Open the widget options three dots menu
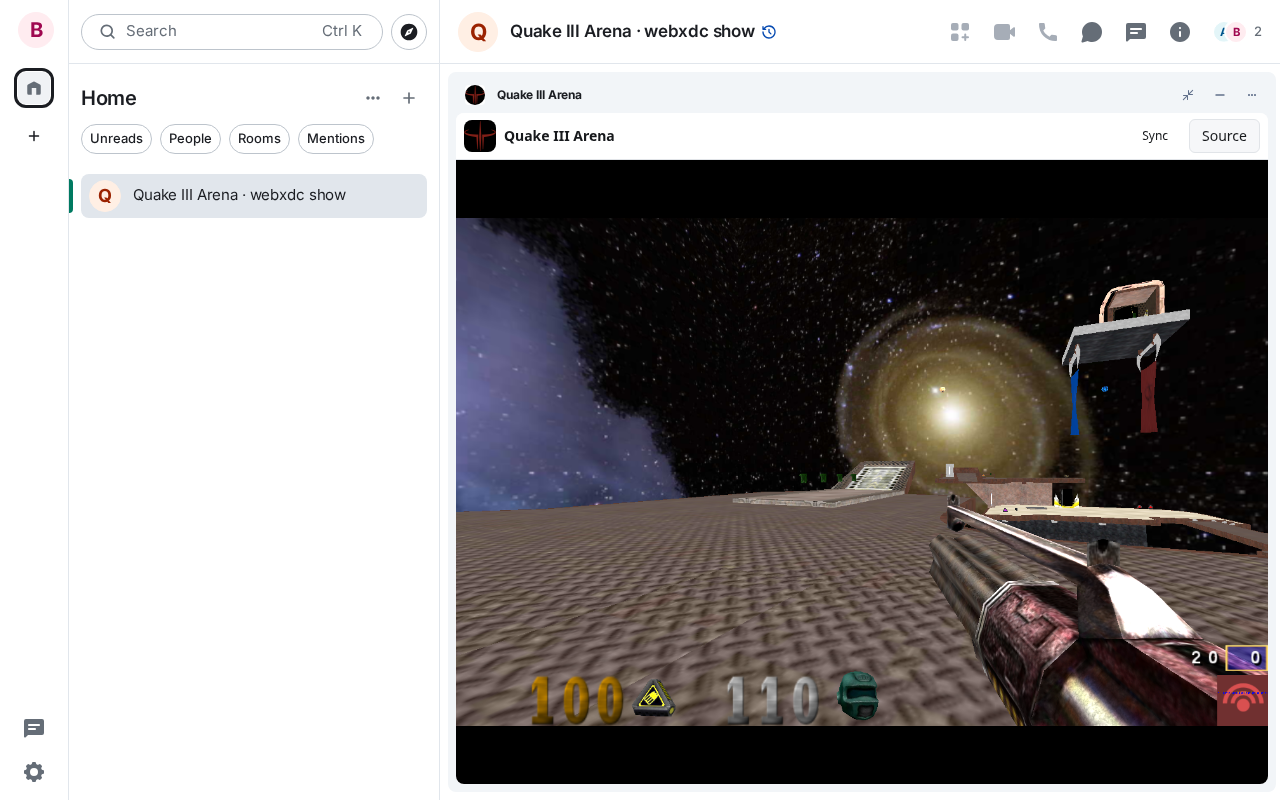This screenshot has height=800, width=1280. (x=1252, y=95)
